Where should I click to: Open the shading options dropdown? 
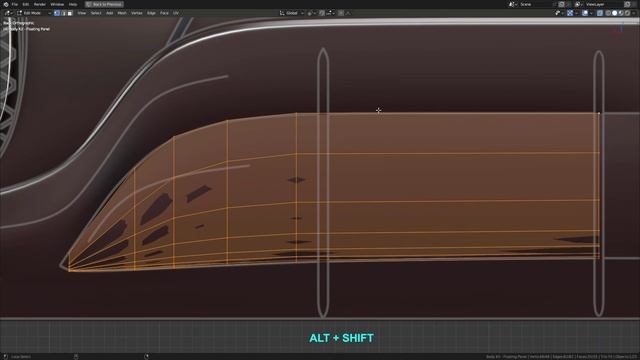[634, 13]
